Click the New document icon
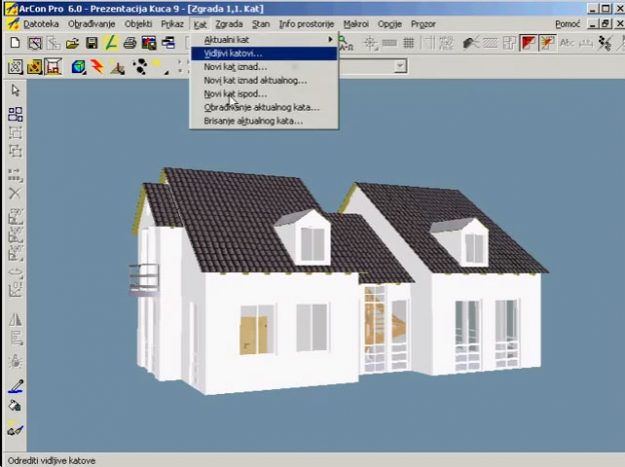 [15, 43]
